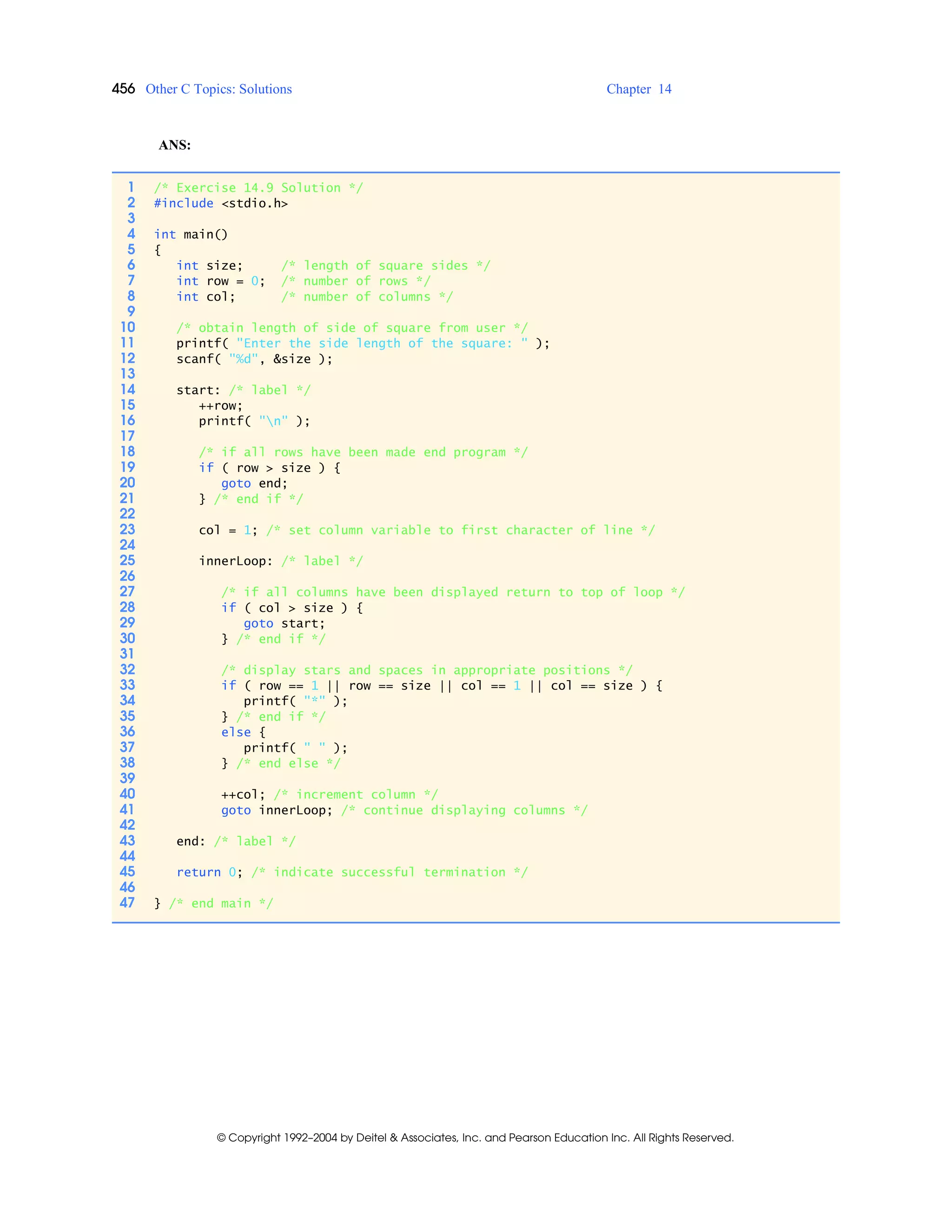Click the comment 'indicate successful termination'
The image size is (952, 1232).
390,873
